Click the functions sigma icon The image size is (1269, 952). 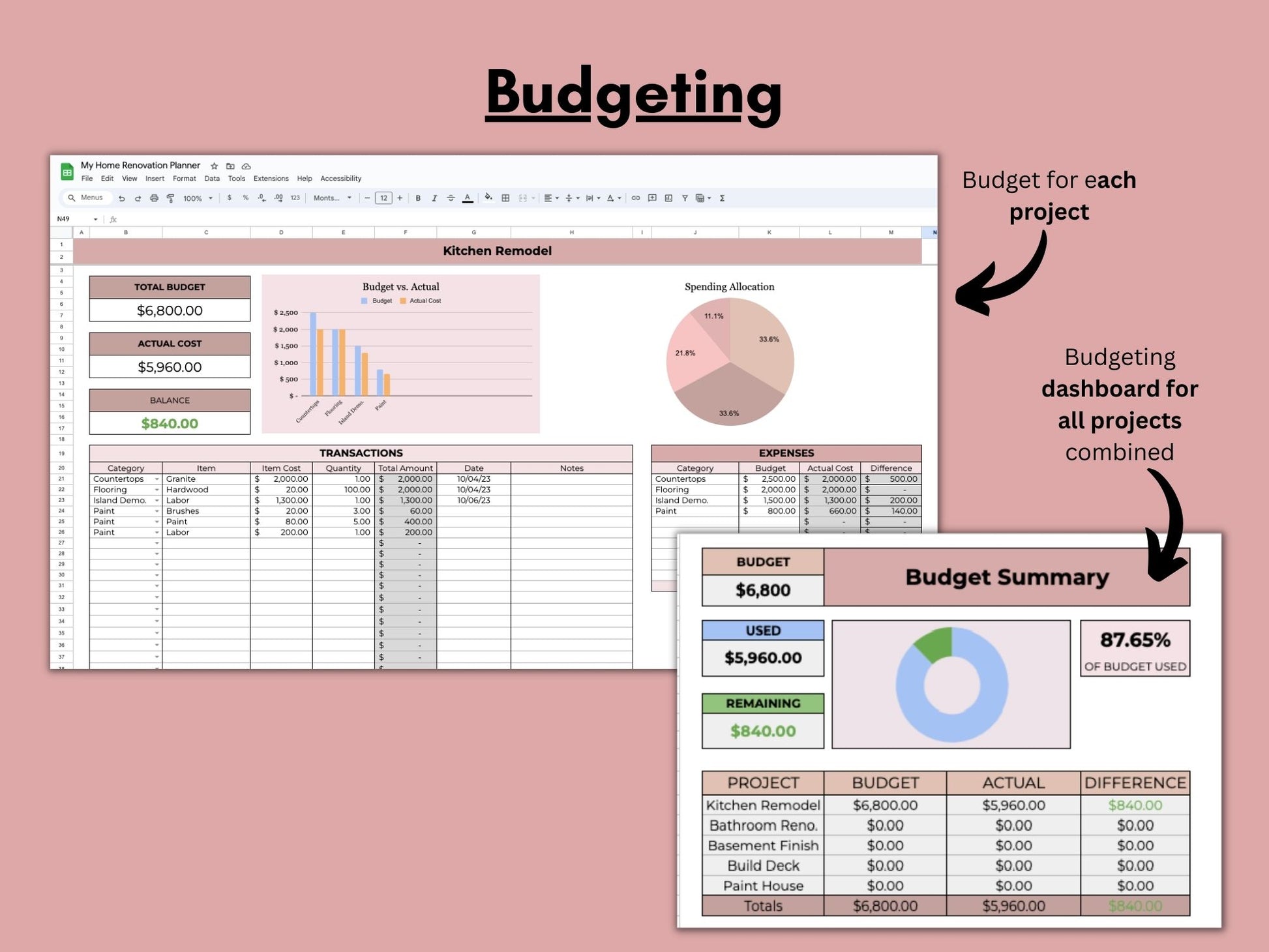tap(723, 198)
